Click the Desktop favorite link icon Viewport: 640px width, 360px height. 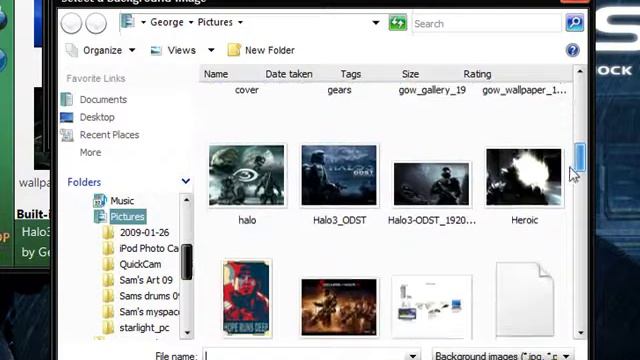click(67, 117)
